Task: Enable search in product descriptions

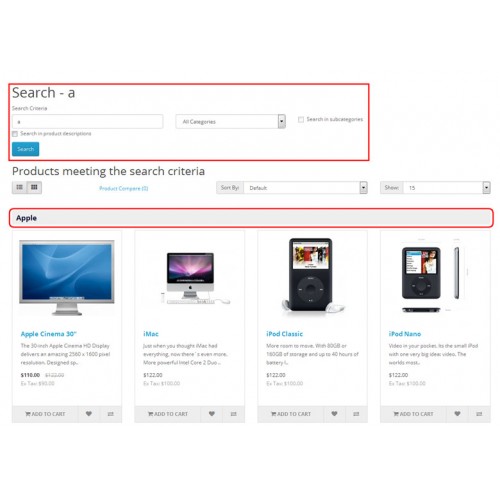Action: click(x=15, y=134)
